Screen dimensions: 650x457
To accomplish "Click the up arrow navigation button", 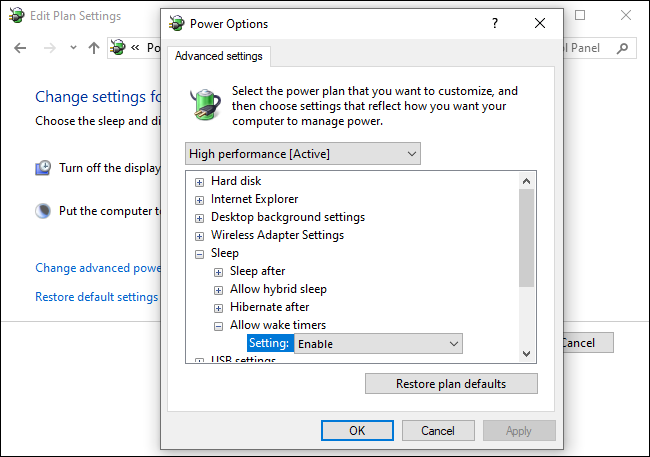I will coord(94,48).
